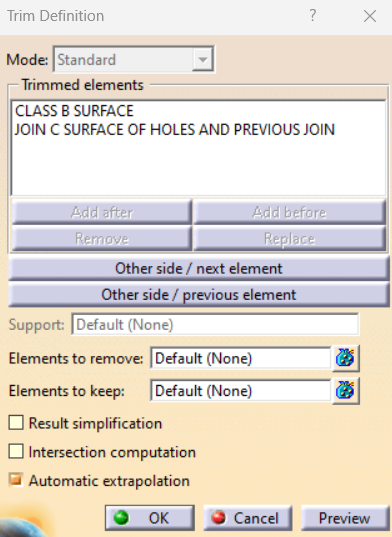
Task: Enable Result simplification checkbox
Action: [x=16, y=423]
